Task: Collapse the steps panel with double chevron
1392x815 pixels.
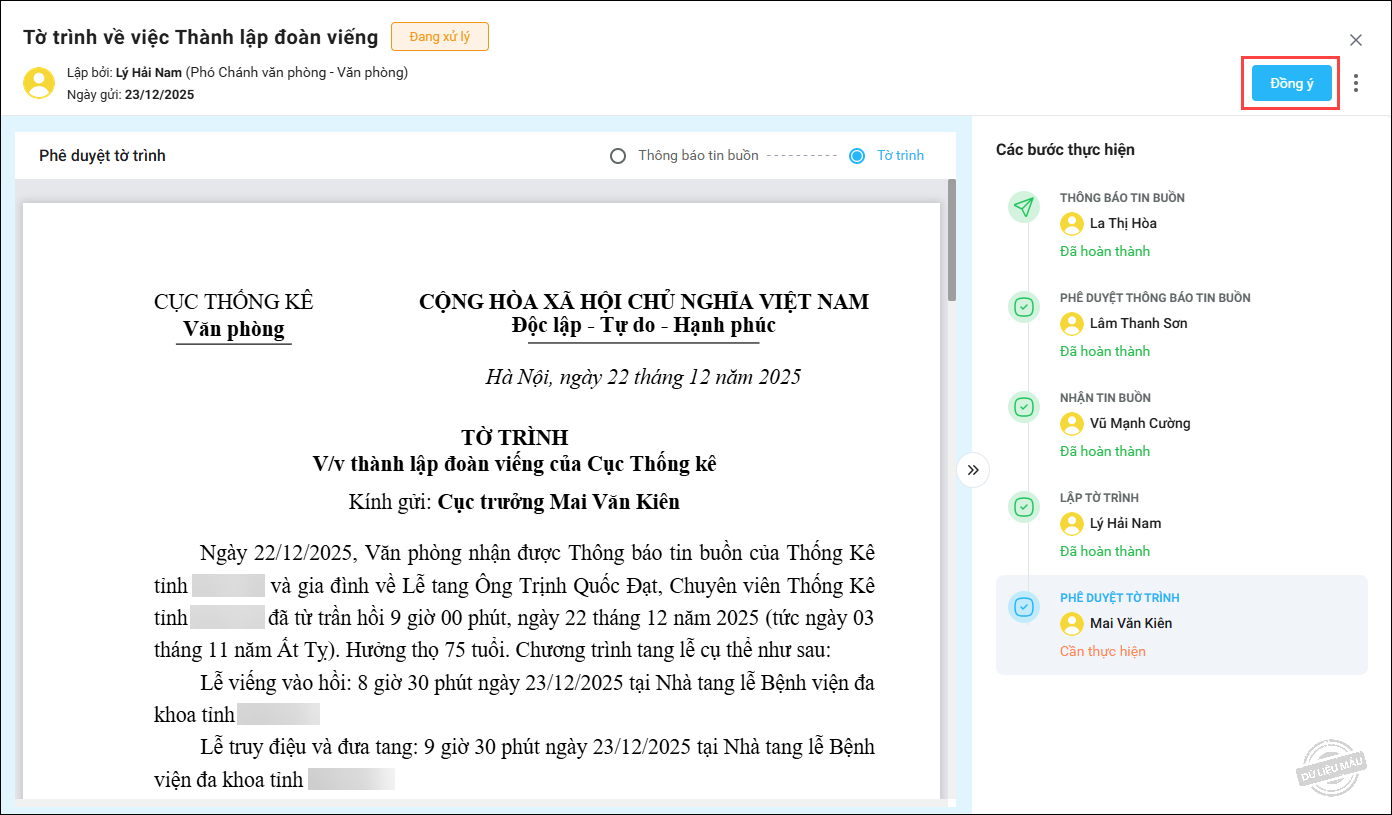Action: 973,470
